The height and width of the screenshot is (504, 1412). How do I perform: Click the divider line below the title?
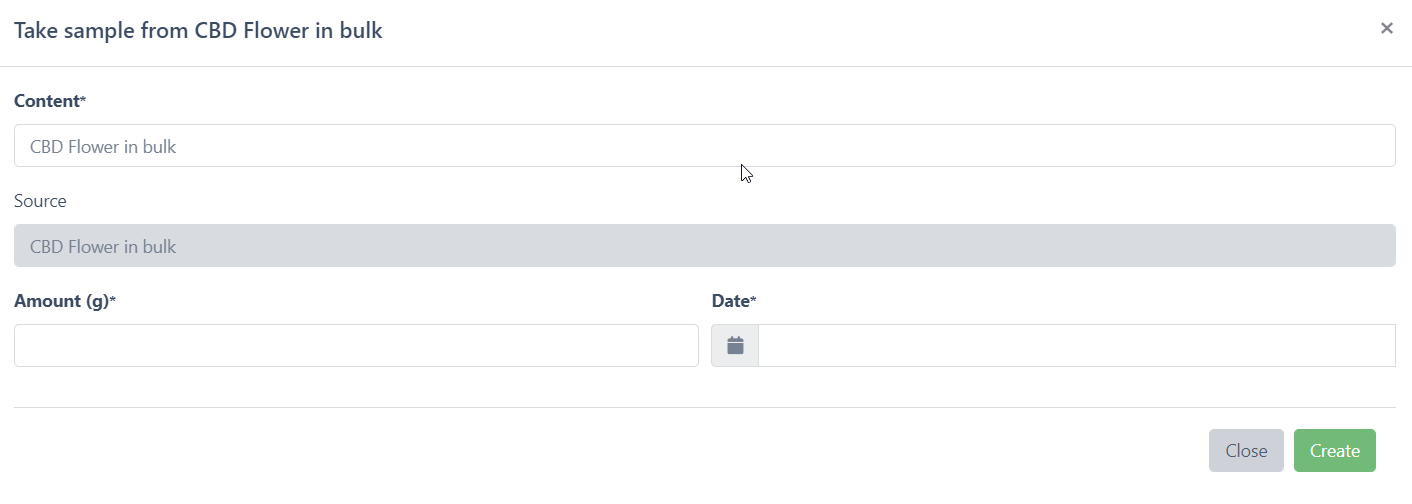pyautogui.click(x=704, y=66)
